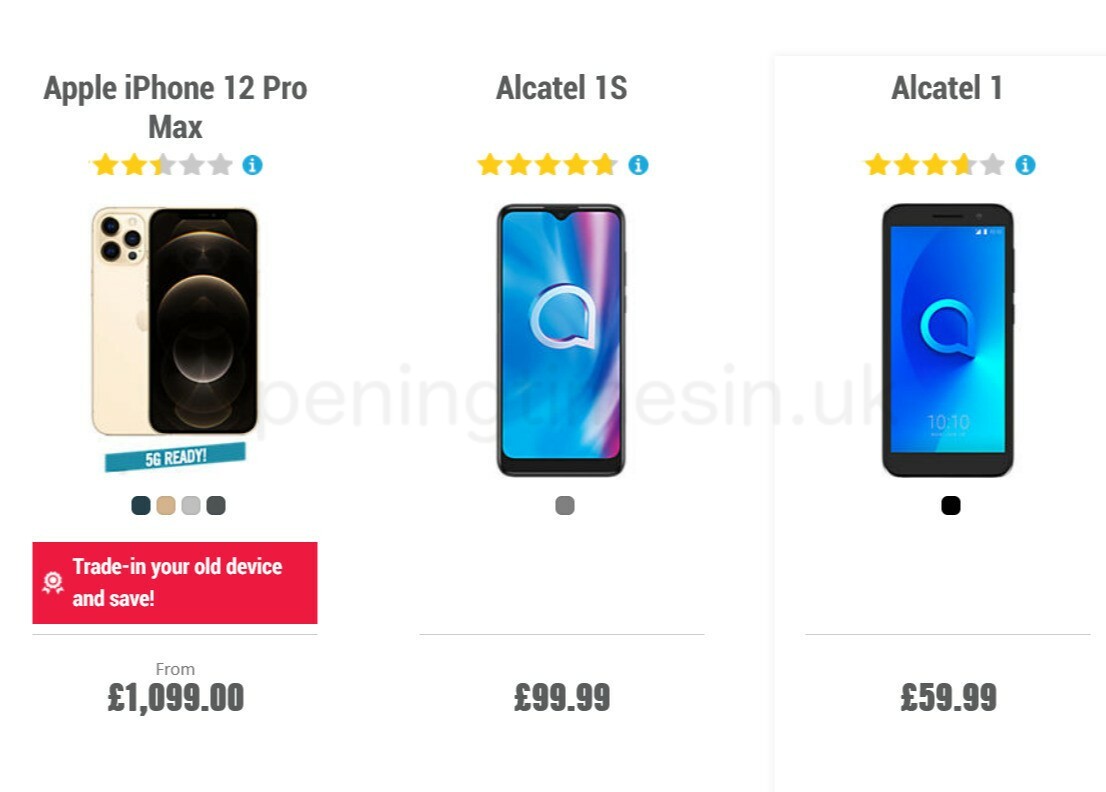This screenshot has width=1106, height=792.
Task: Select the gold color option for the iPhone
Action: 165,505
